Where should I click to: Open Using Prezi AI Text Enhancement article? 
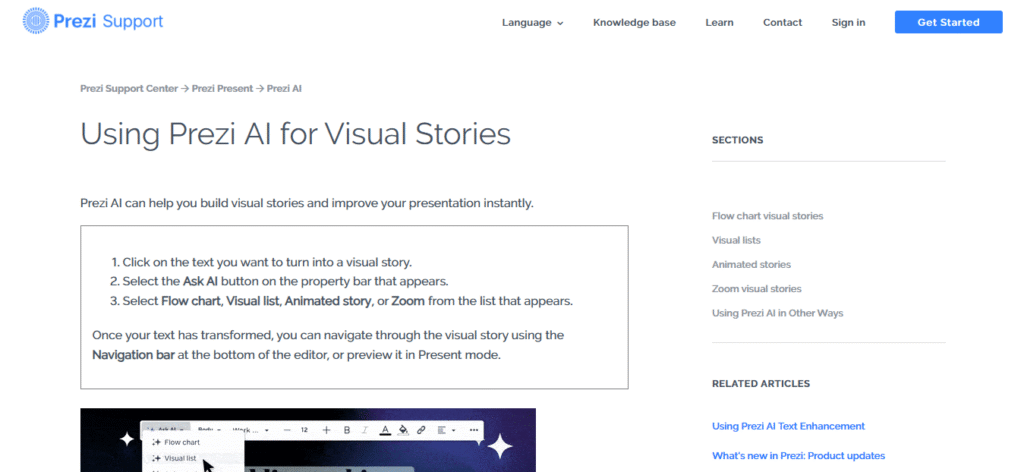coord(788,426)
